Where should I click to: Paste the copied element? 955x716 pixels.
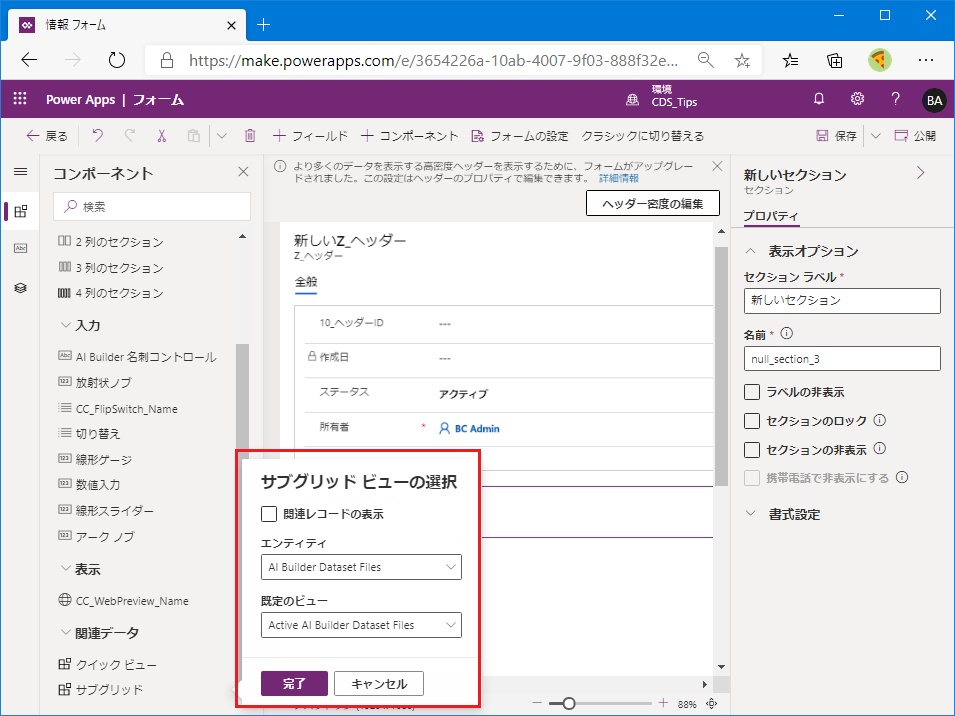click(194, 135)
